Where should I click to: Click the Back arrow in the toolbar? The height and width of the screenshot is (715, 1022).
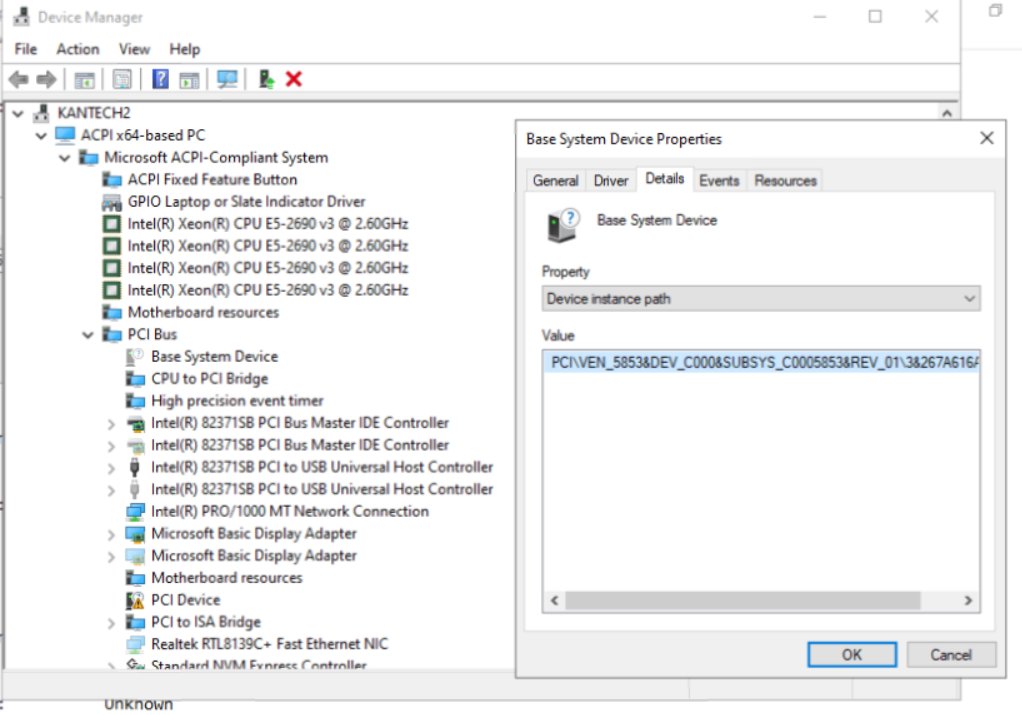(18, 79)
